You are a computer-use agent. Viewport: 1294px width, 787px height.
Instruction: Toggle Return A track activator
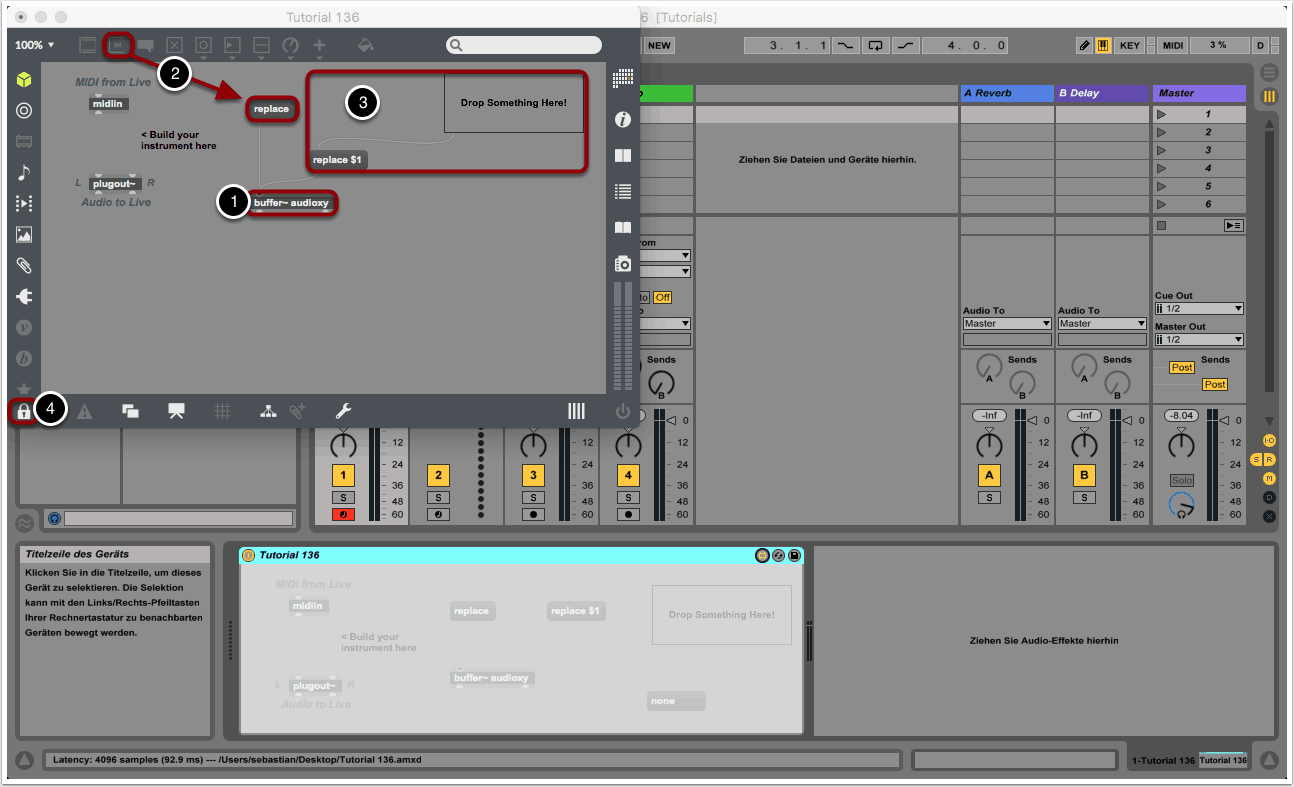tap(989, 476)
